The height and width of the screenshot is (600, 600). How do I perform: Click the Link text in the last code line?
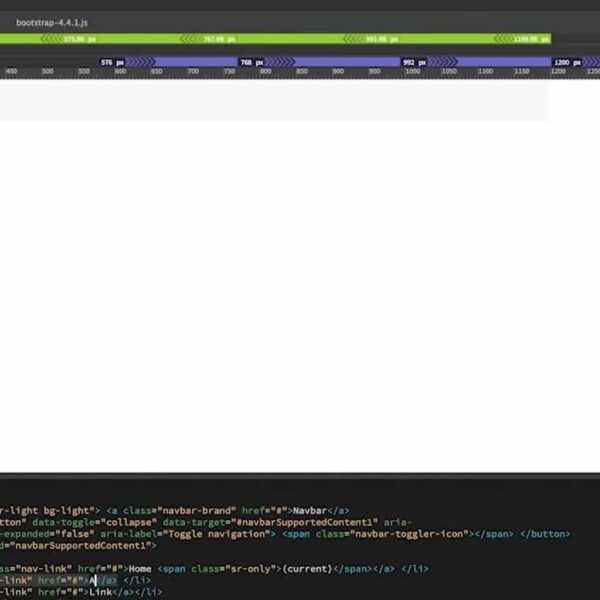click(101, 592)
